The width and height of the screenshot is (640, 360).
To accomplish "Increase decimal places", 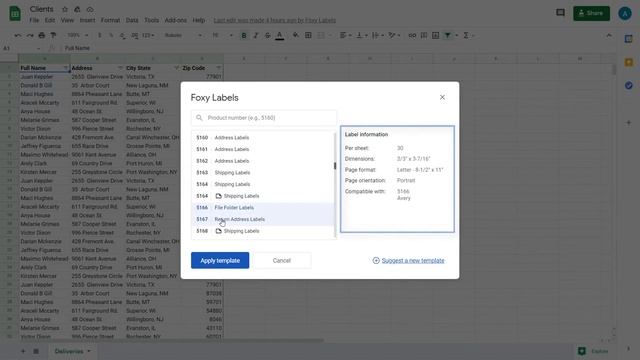I will click(x=135, y=36).
